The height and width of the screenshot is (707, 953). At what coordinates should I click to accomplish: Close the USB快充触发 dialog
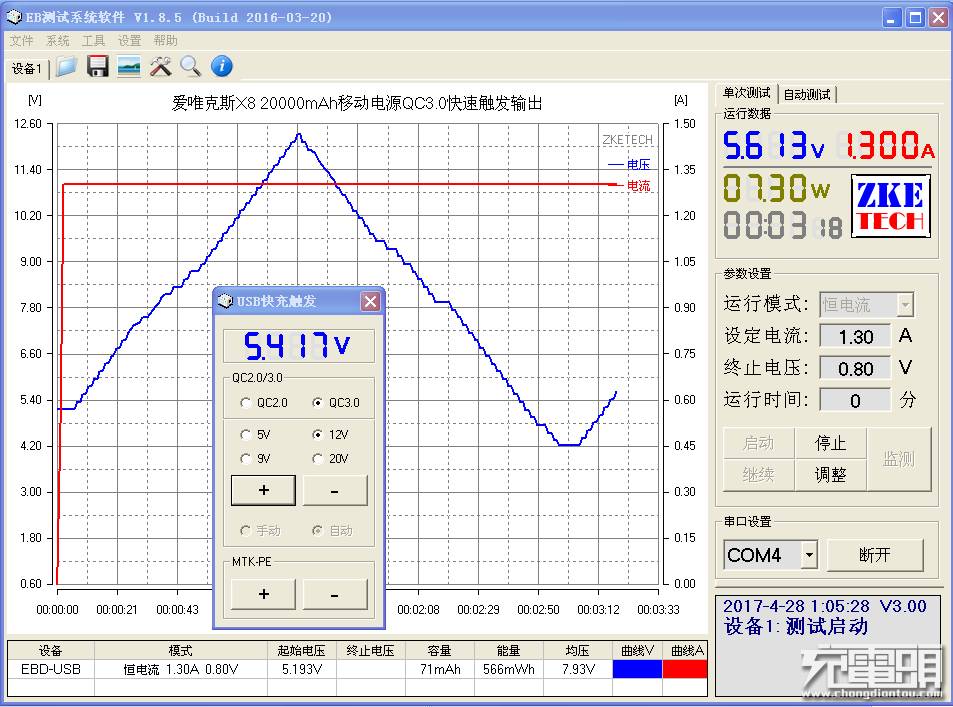[x=370, y=301]
